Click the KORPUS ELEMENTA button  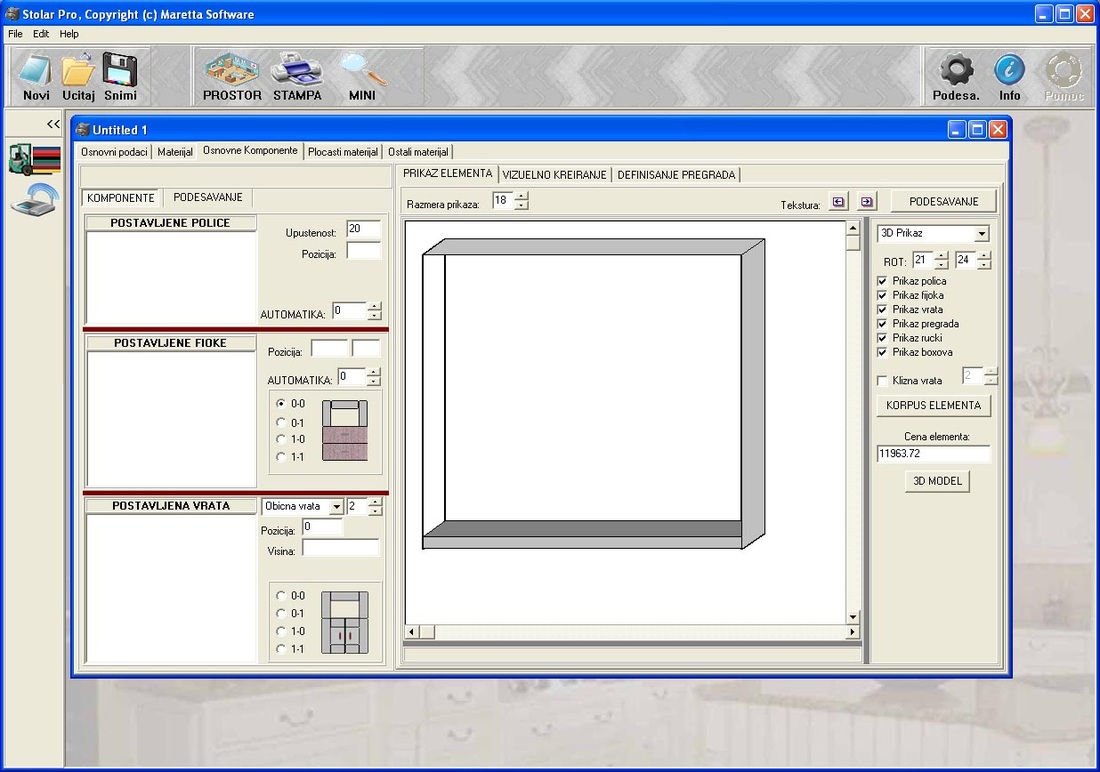pyautogui.click(x=934, y=406)
